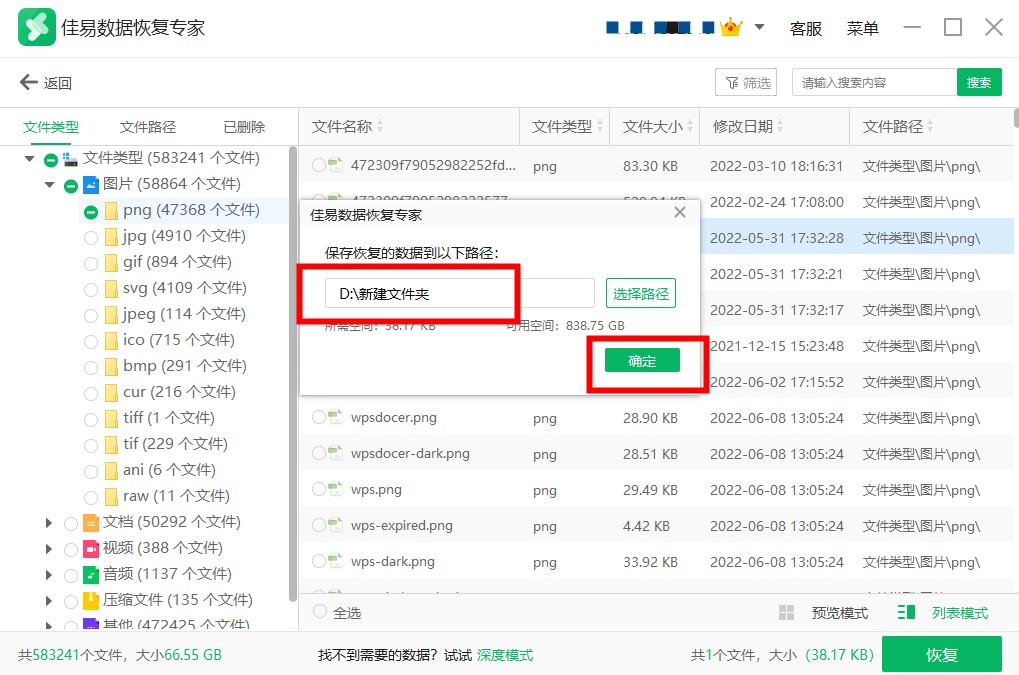This screenshot has height=675, width=1019.
Task: Click the 选择路径 button
Action: point(641,294)
